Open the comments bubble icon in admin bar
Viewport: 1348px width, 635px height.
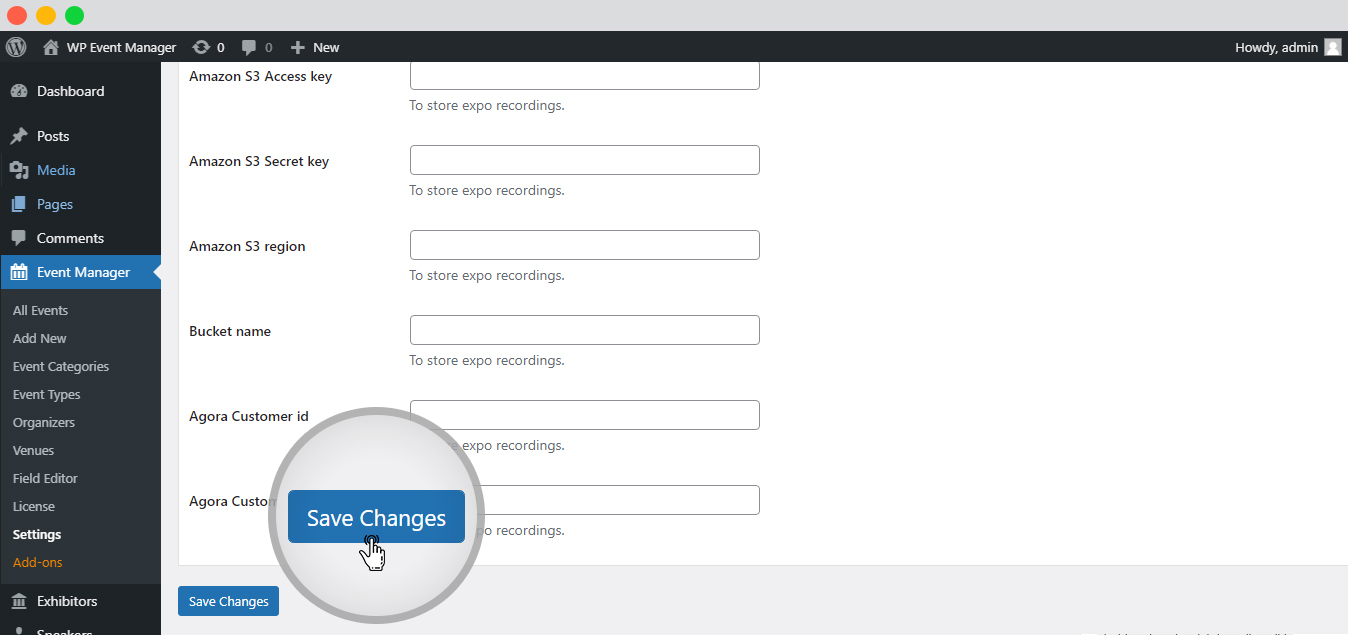tap(249, 47)
